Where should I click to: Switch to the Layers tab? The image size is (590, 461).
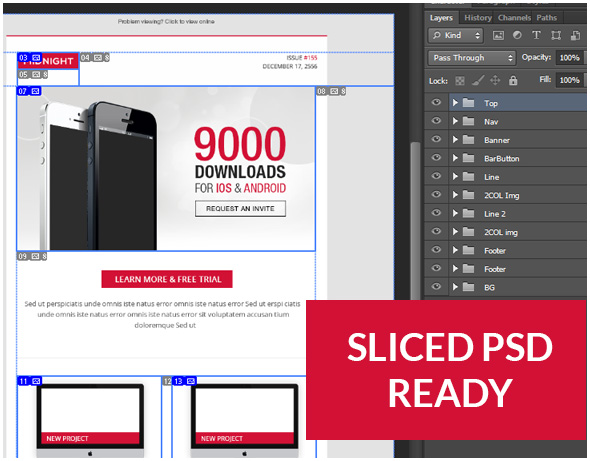441,18
